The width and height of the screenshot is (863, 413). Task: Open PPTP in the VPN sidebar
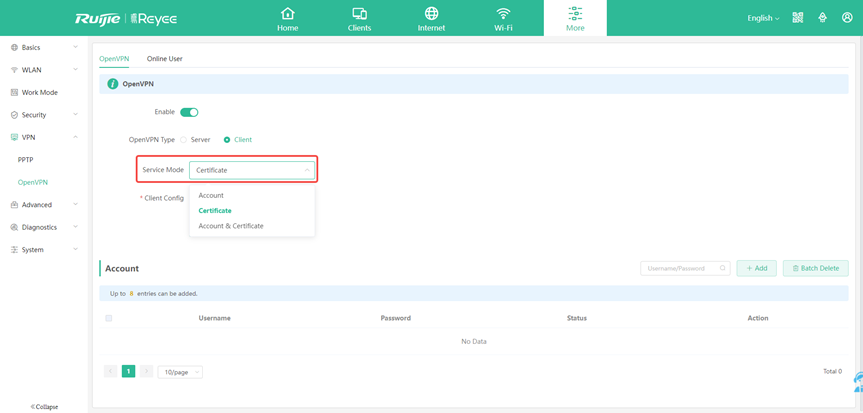26,160
